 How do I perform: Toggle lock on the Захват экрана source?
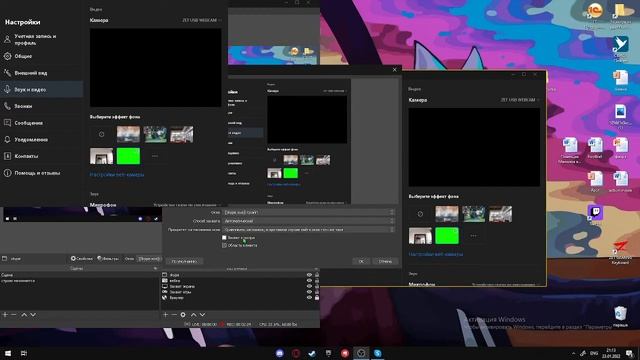pos(317,287)
